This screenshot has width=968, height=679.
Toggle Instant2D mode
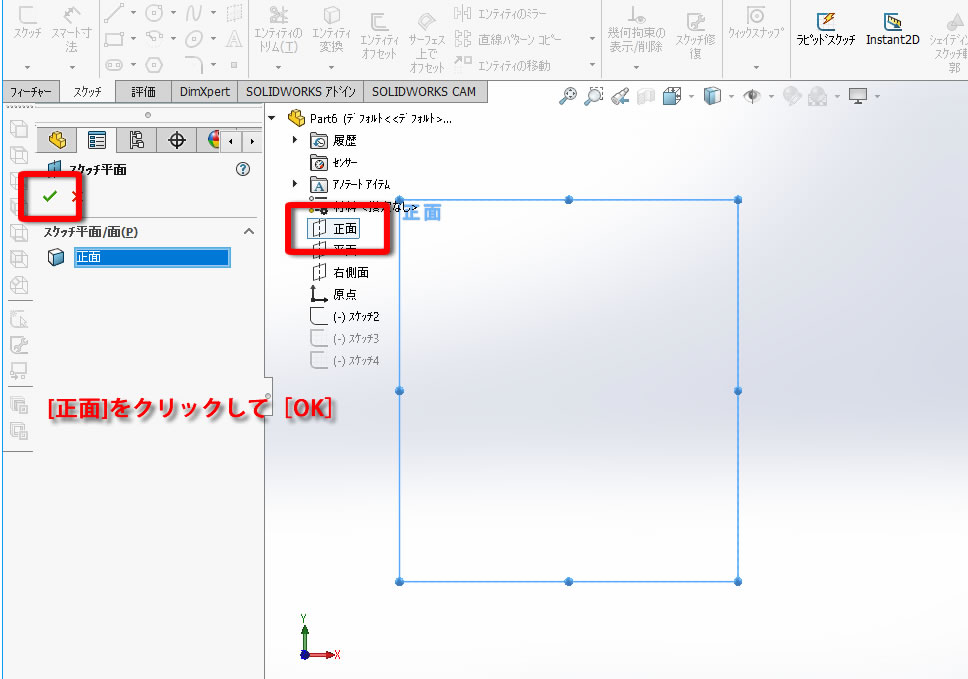tap(893, 28)
